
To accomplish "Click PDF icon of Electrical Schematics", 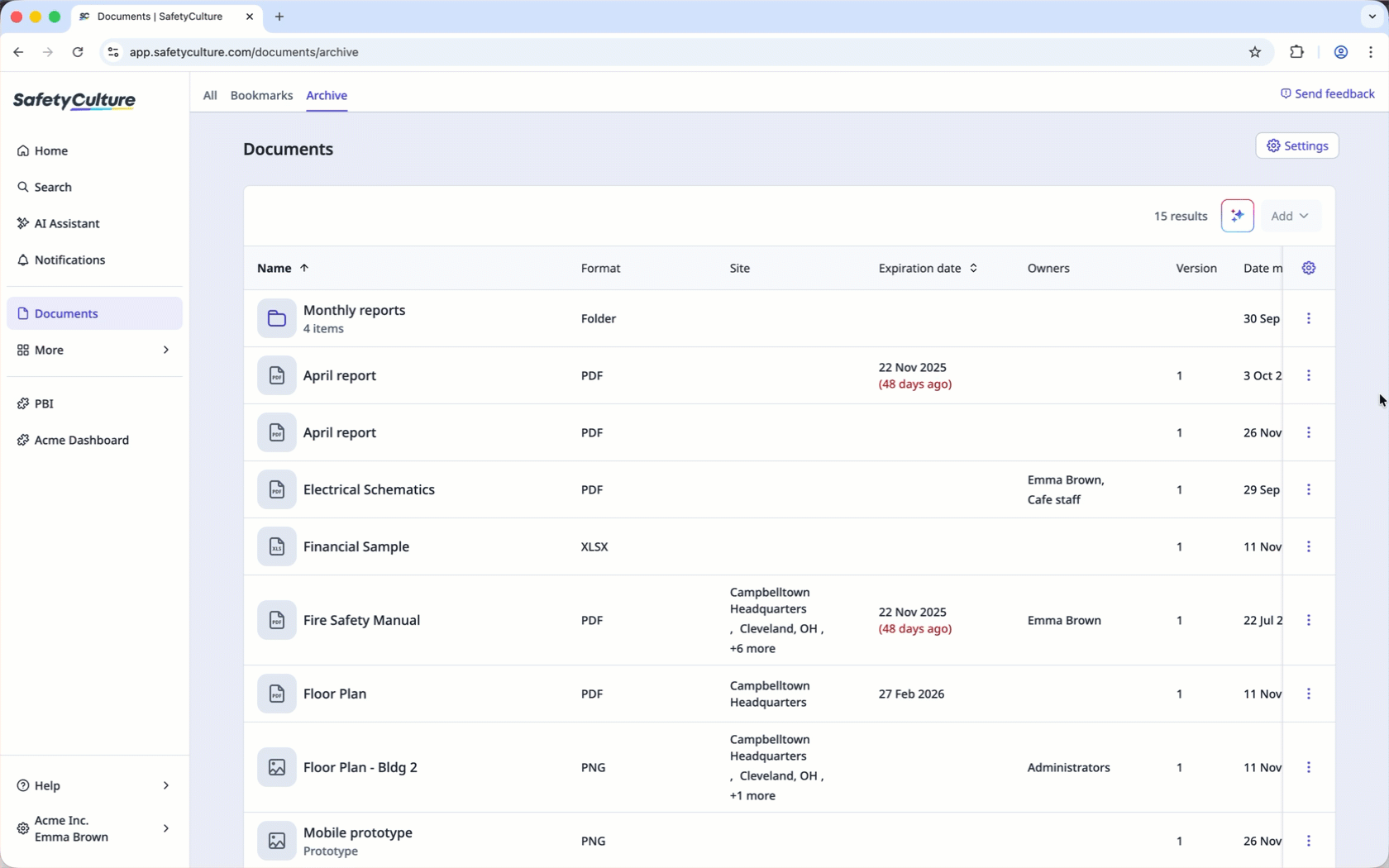I will tap(277, 489).
